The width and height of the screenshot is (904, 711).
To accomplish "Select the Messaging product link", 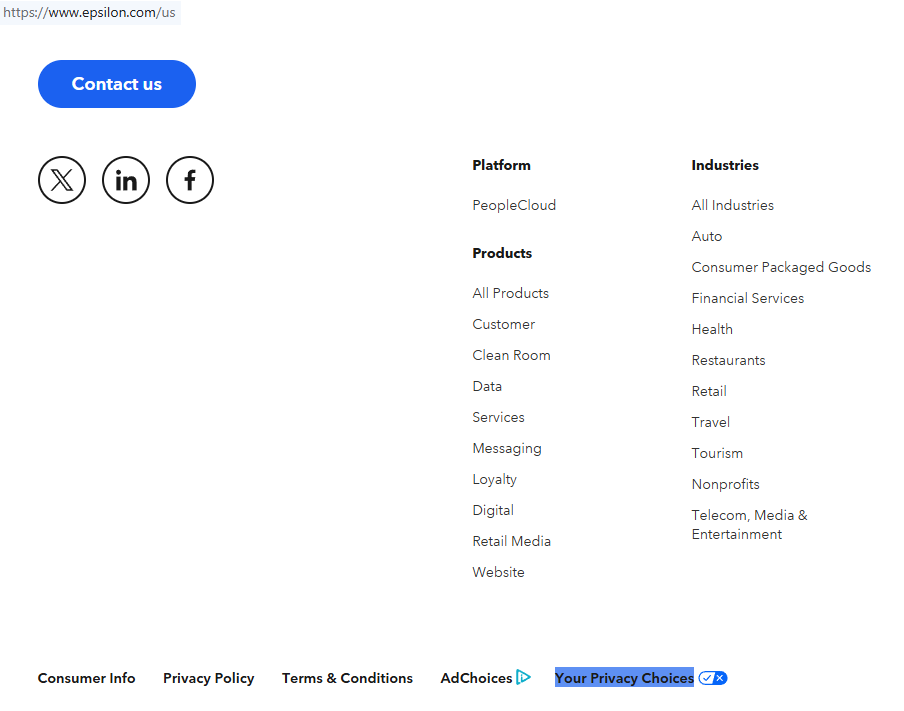I will point(507,448).
